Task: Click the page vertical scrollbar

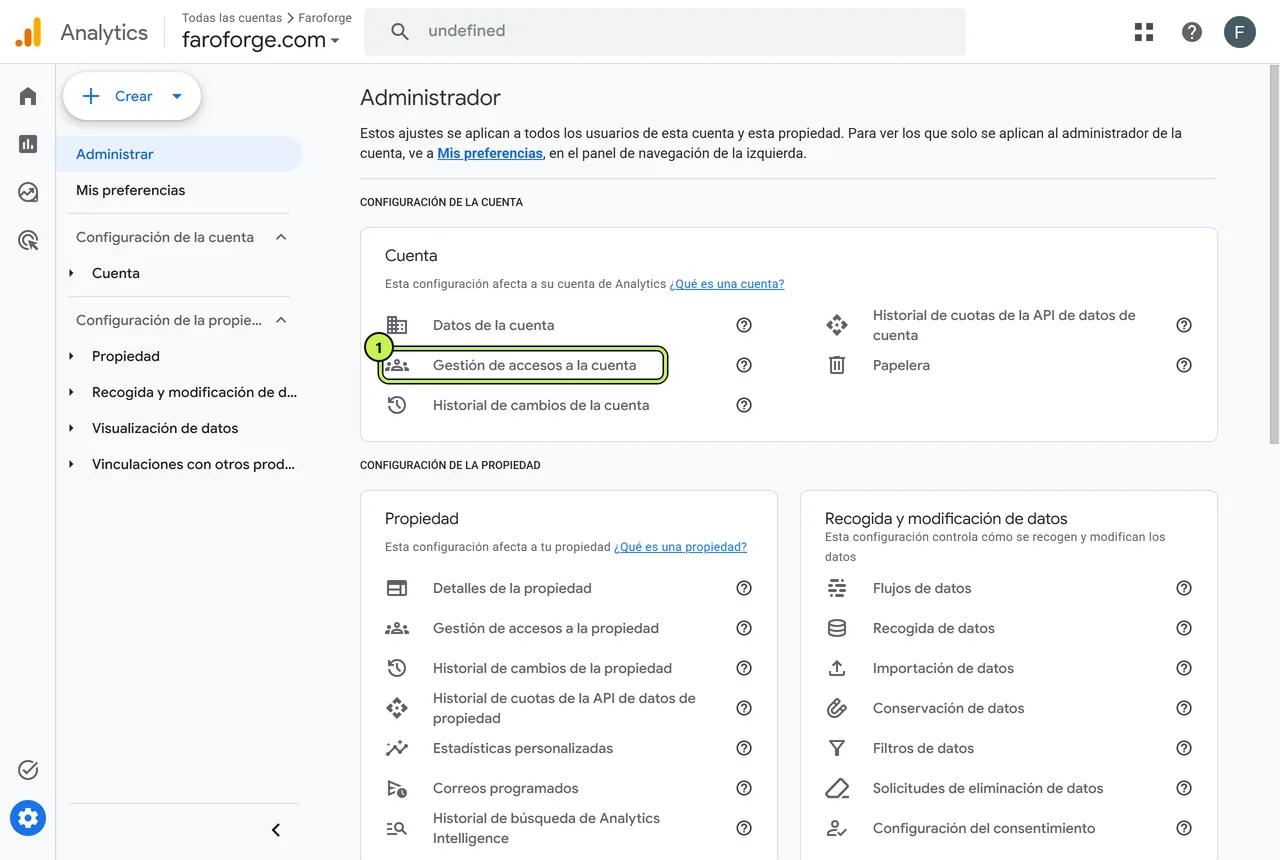Action: [1274, 255]
